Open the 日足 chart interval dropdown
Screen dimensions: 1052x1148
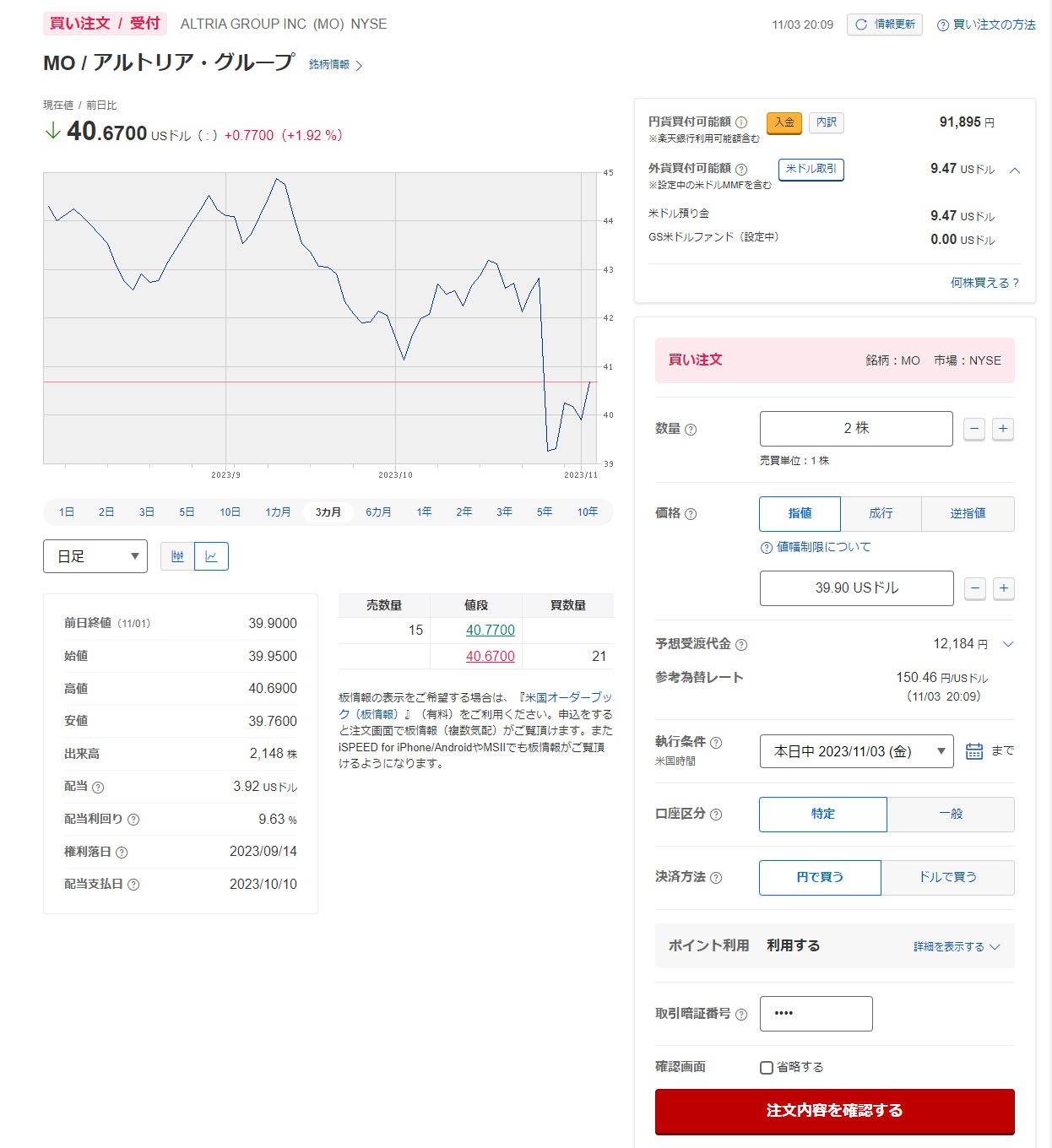[95, 556]
